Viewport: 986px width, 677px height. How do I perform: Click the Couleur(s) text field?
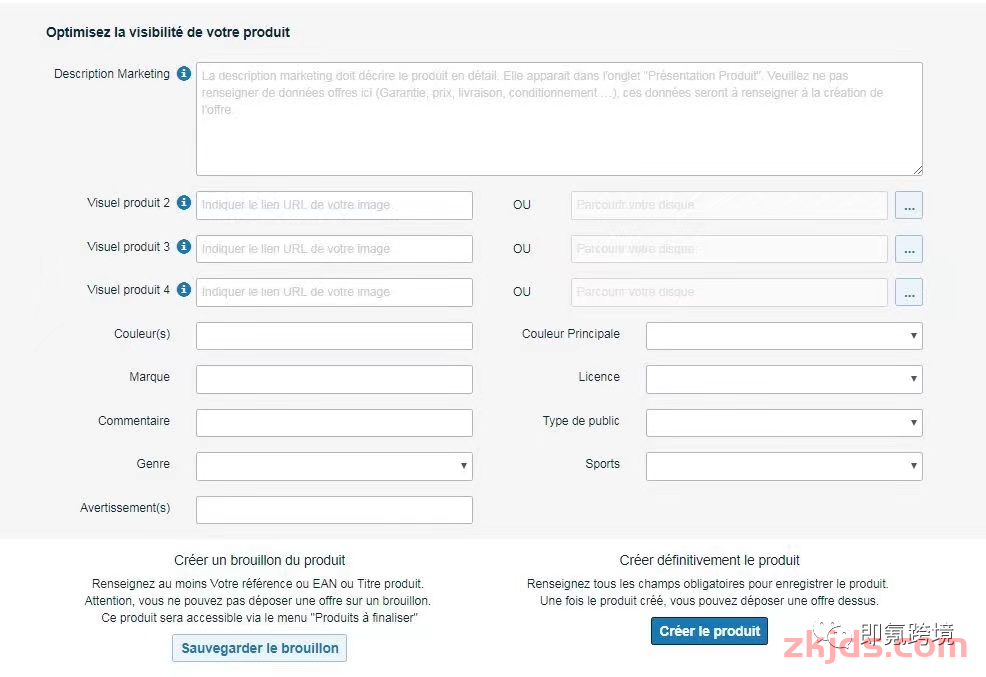(334, 336)
